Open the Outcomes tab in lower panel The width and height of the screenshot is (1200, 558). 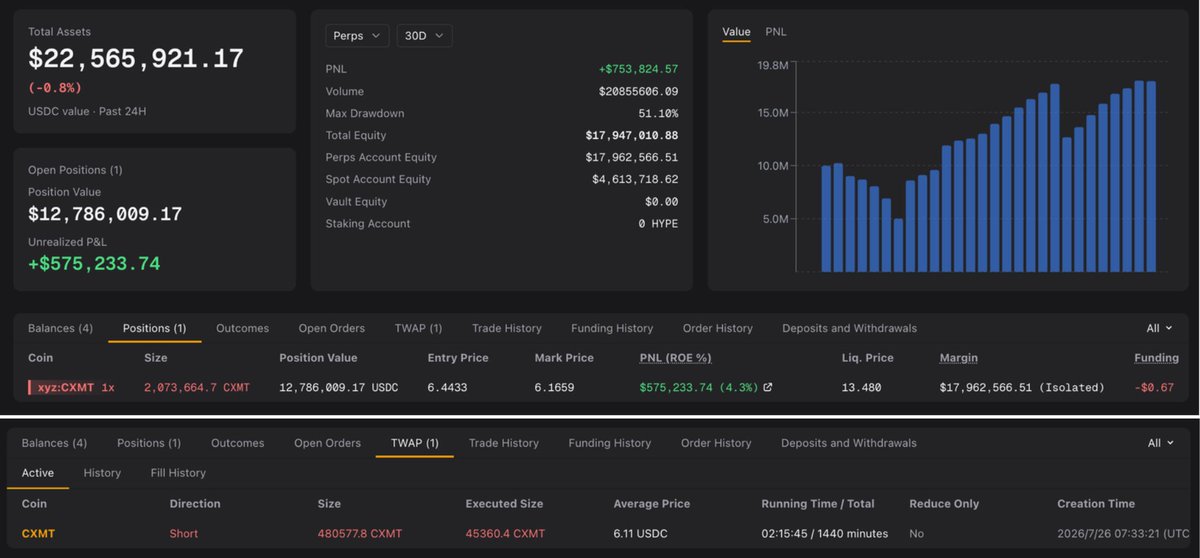pos(237,443)
